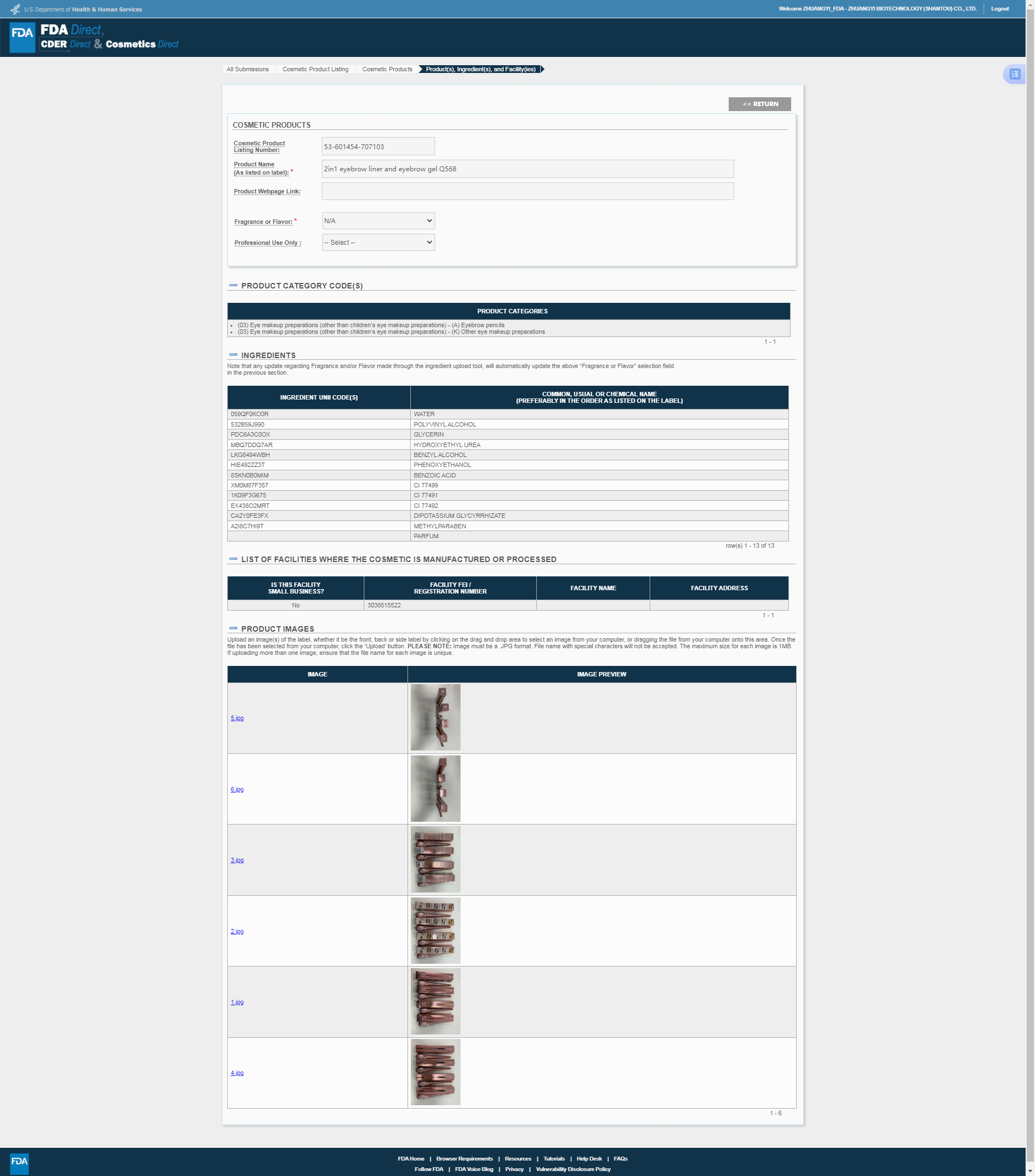The width and height of the screenshot is (1035, 1176).
Task: Select UNII code 059QF0KO0R cell
Action: tap(319, 414)
